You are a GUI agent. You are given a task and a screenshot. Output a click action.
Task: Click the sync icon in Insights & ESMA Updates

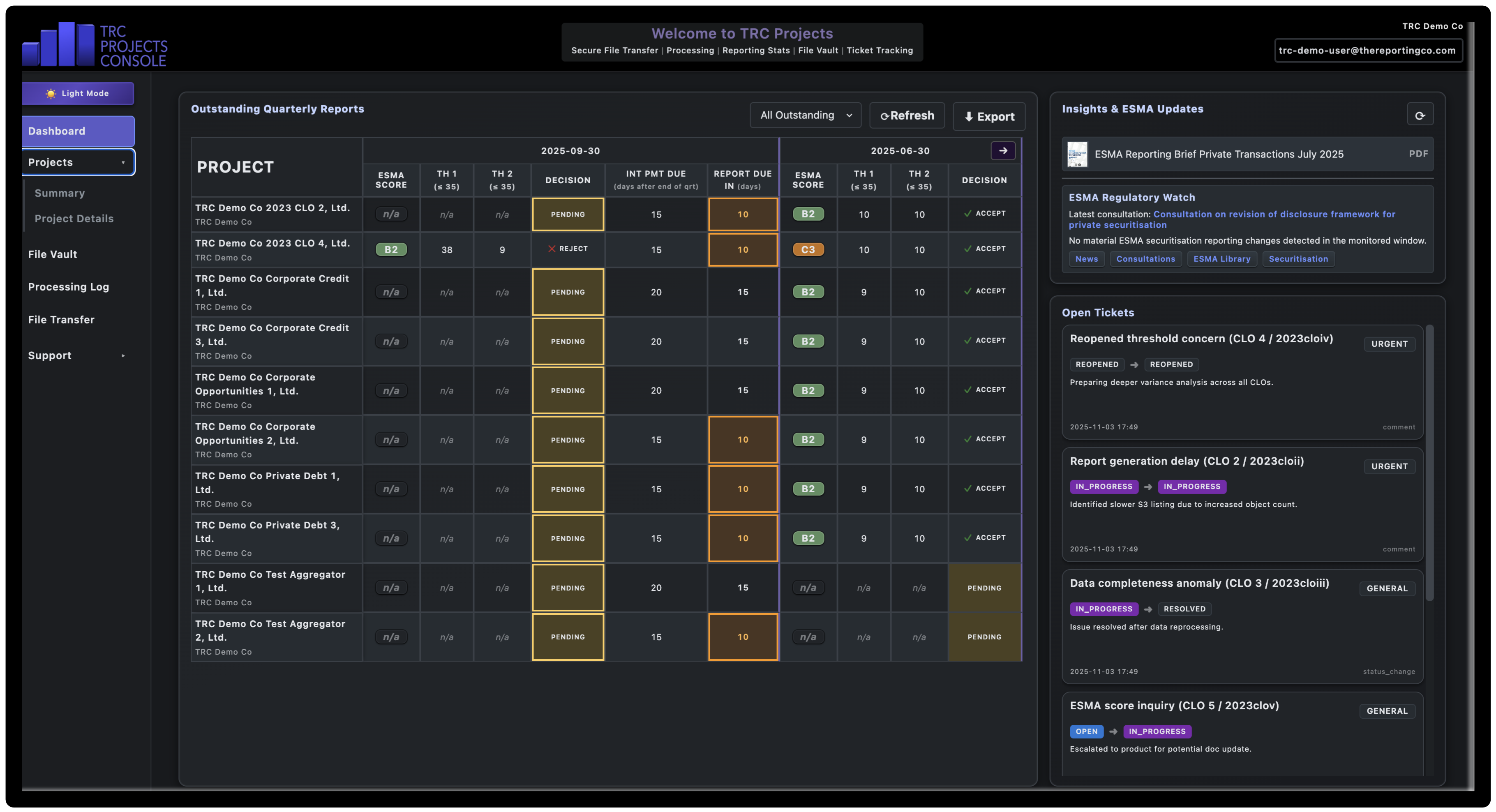[x=1421, y=114]
